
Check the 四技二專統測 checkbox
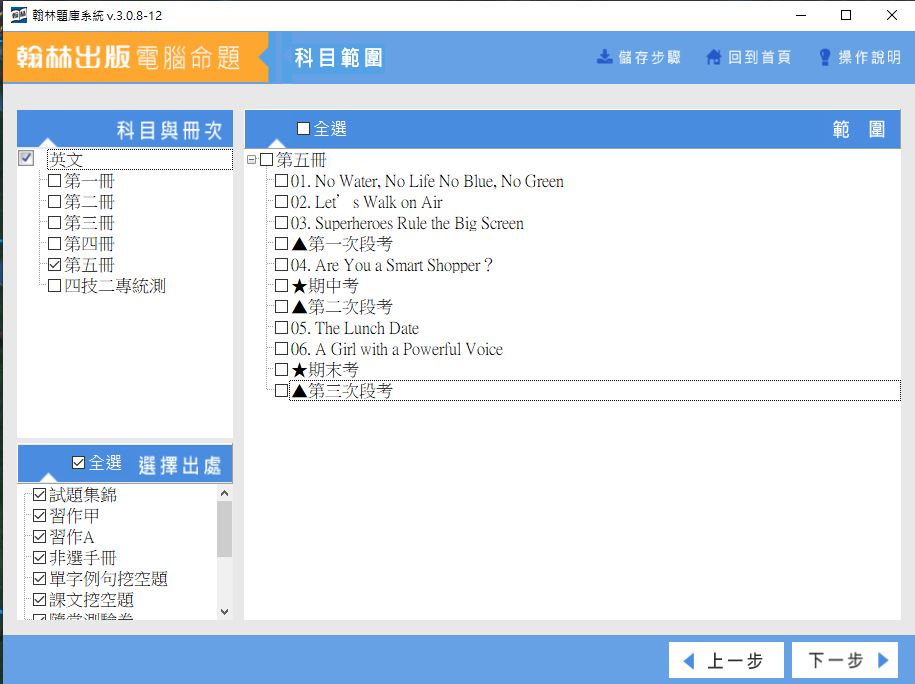point(54,286)
